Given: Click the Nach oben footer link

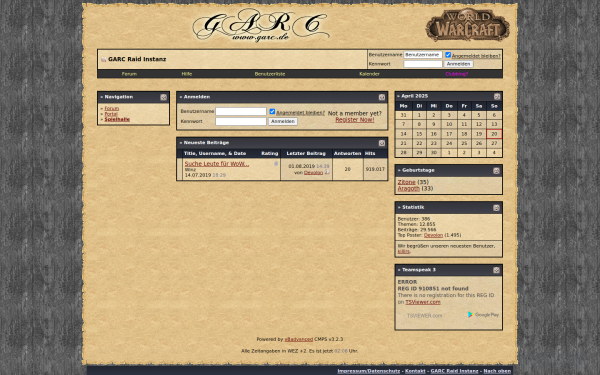Looking at the screenshot, I should tap(497, 371).
